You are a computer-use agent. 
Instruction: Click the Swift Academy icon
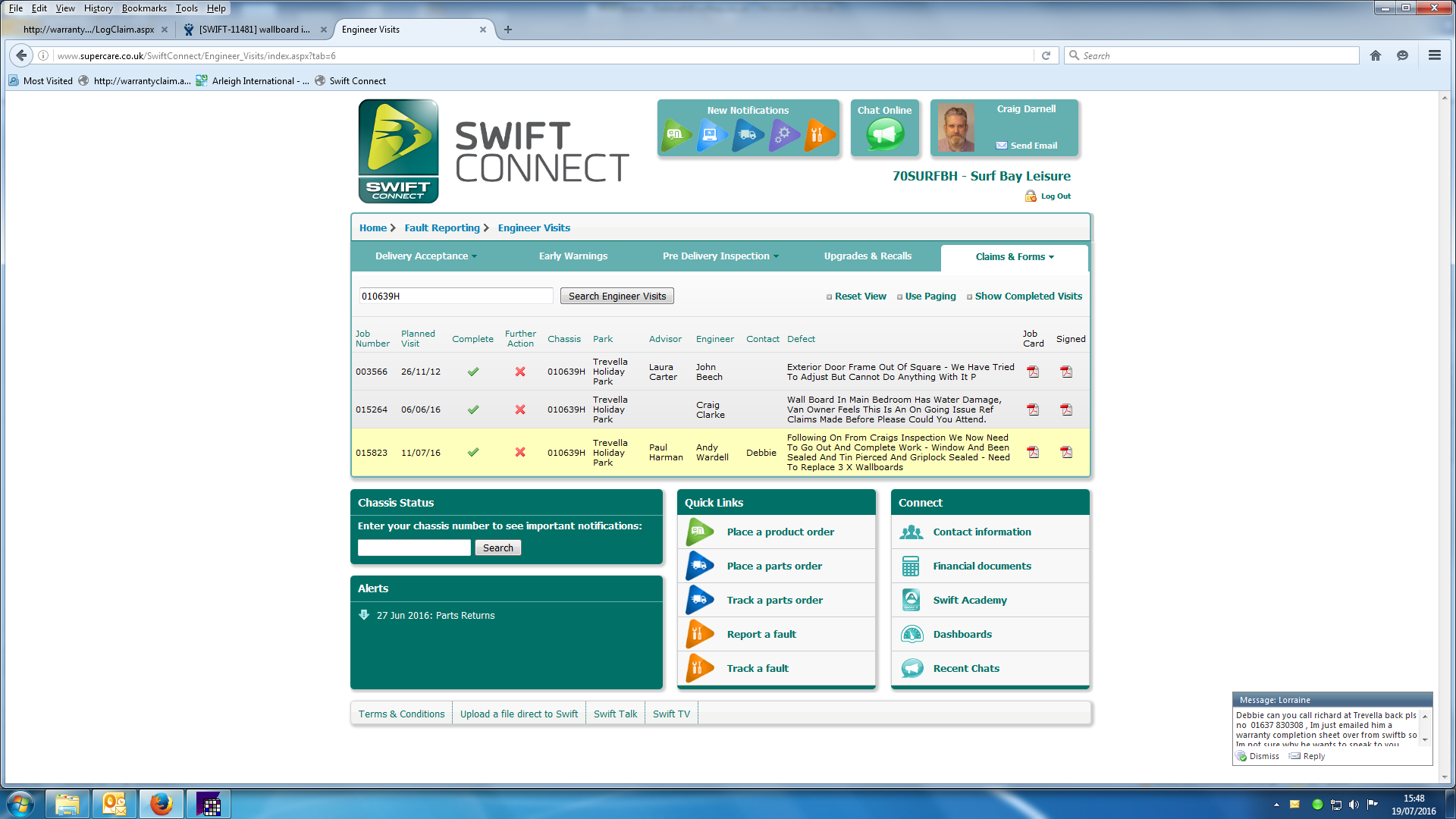coord(912,600)
